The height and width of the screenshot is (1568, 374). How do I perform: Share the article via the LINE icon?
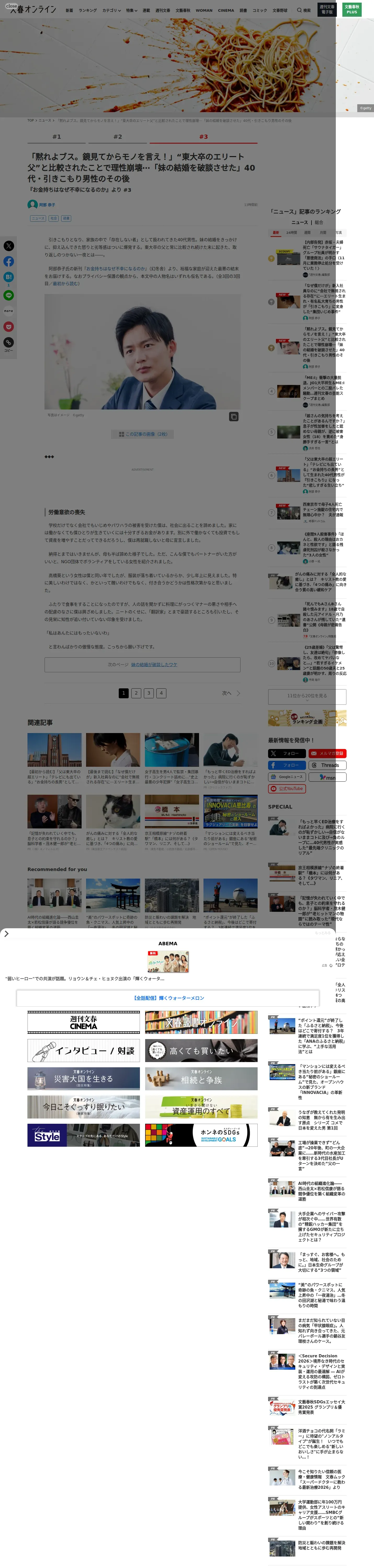pyautogui.click(x=9, y=295)
